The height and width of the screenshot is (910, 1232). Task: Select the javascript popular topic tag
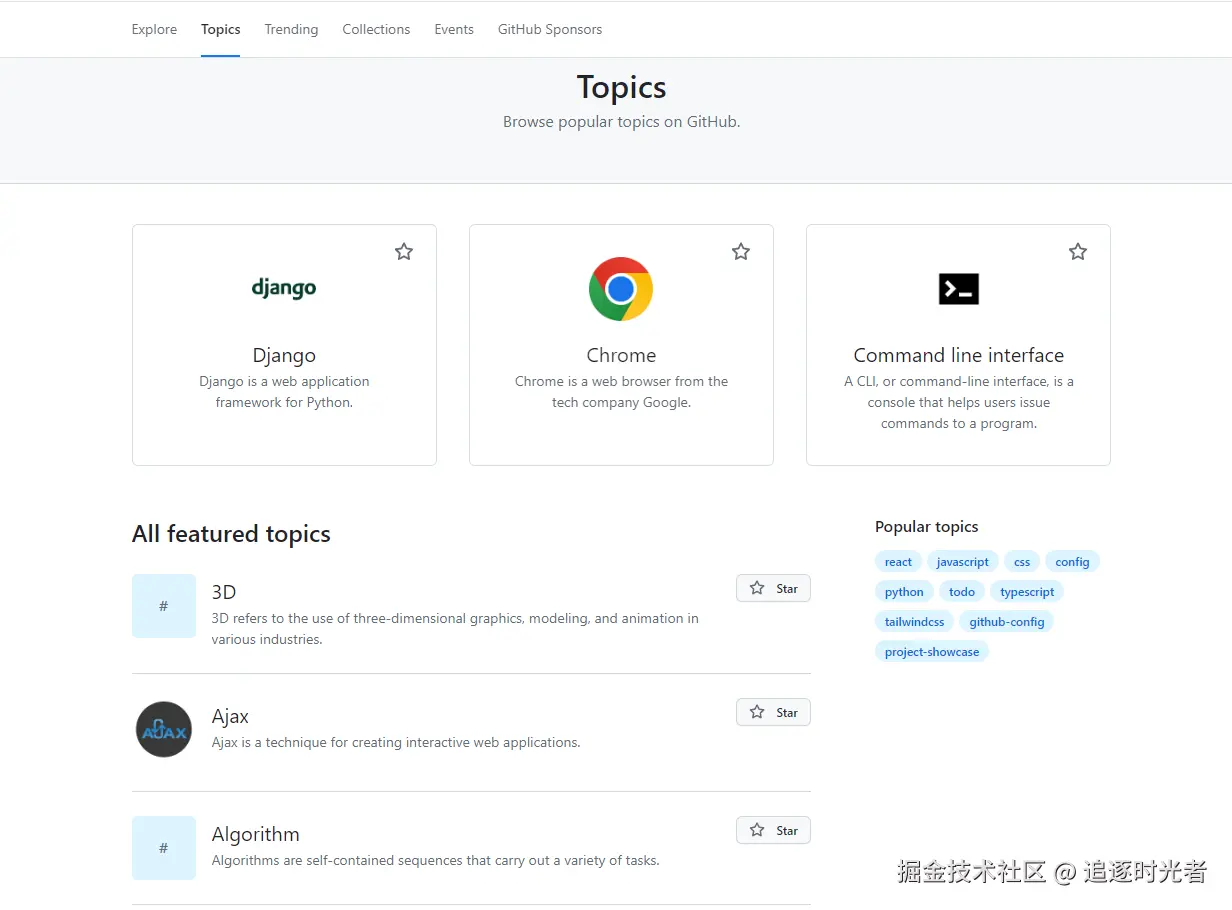pyautogui.click(x=963, y=562)
